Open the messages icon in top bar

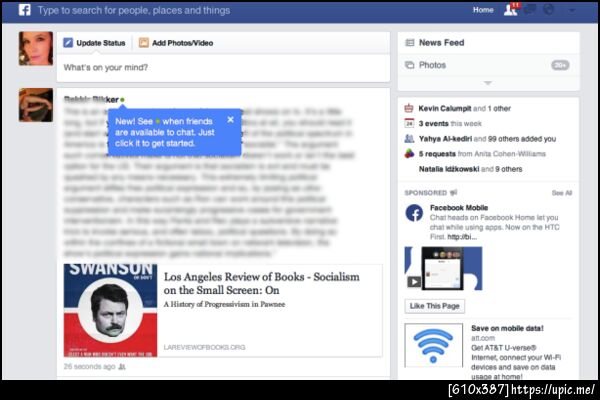(x=530, y=10)
